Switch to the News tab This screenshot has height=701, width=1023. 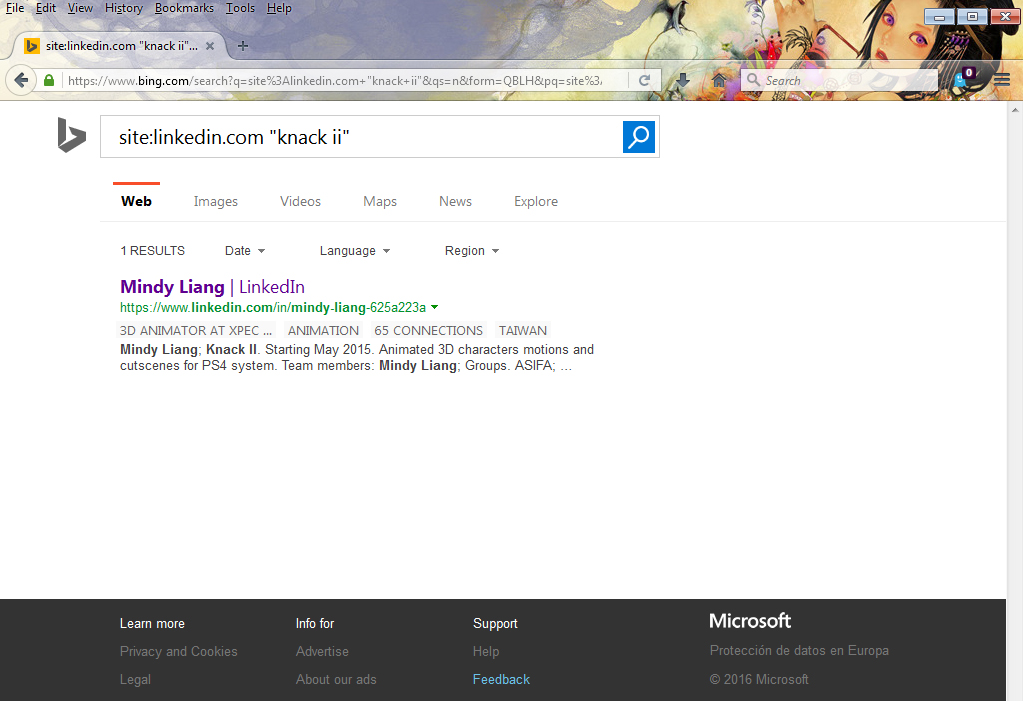[x=455, y=201]
